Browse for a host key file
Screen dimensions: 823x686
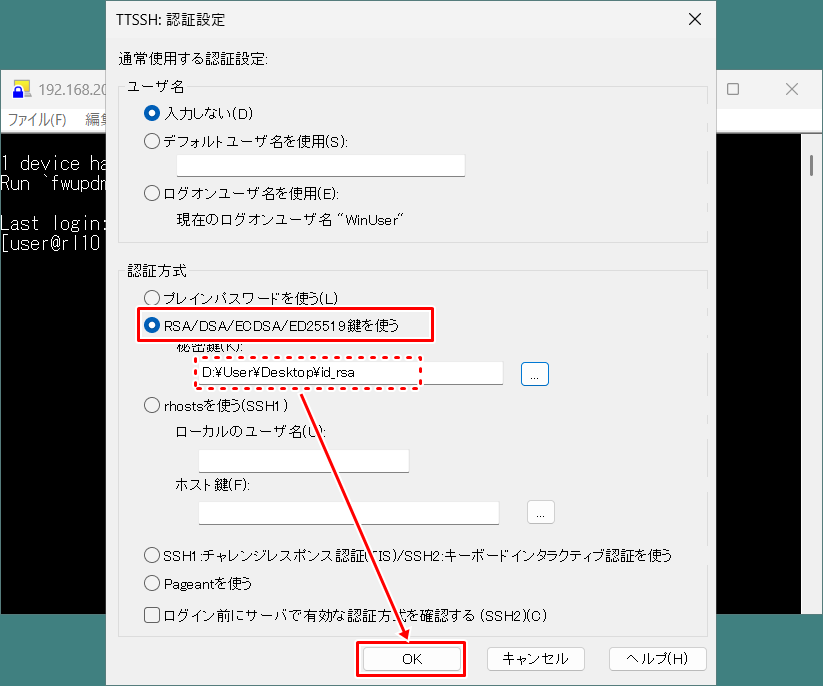click(540, 511)
